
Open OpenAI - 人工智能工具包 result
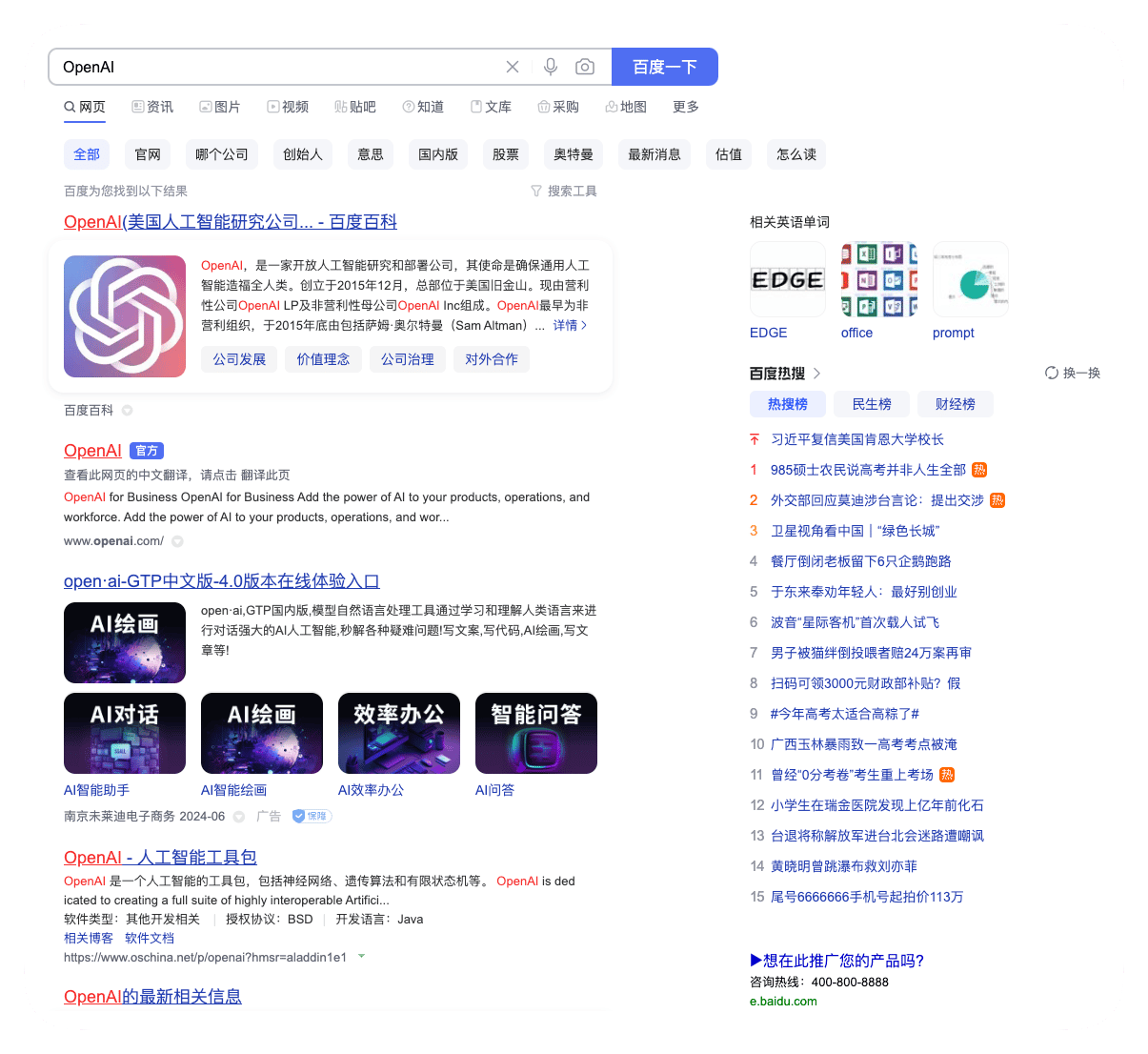(160, 858)
